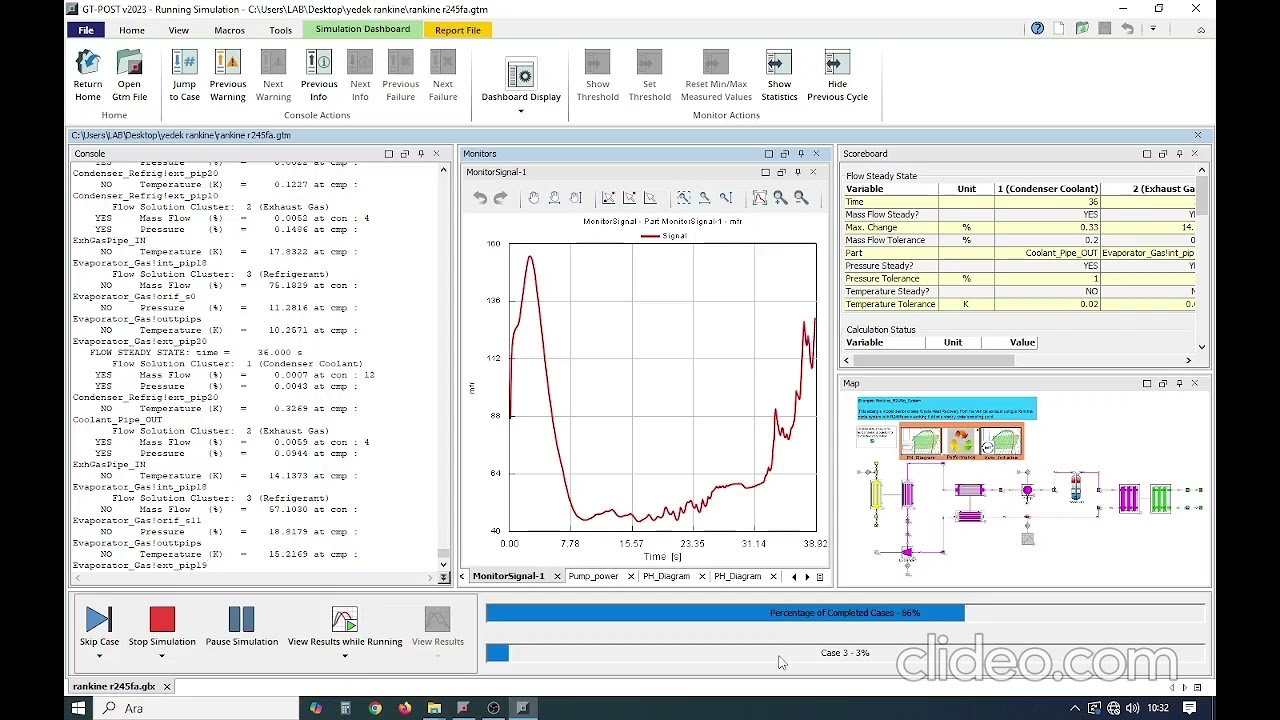Pin the Console panel
This screenshot has width=1280, height=720.
pos(421,154)
